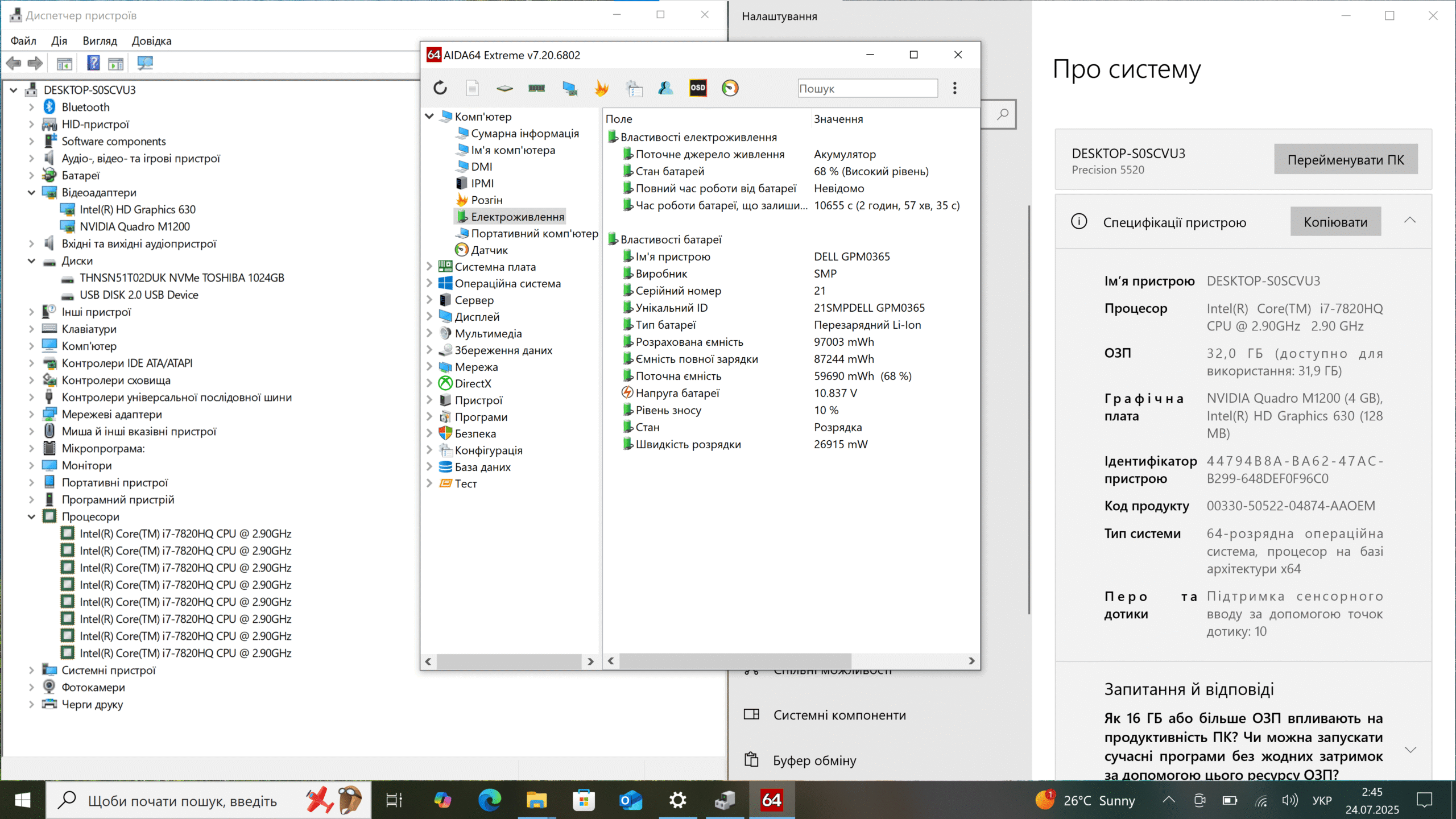This screenshot has height=819, width=1456.
Task: Collapse the Комп'ютер node in AIDA64 tree
Action: 430,116
